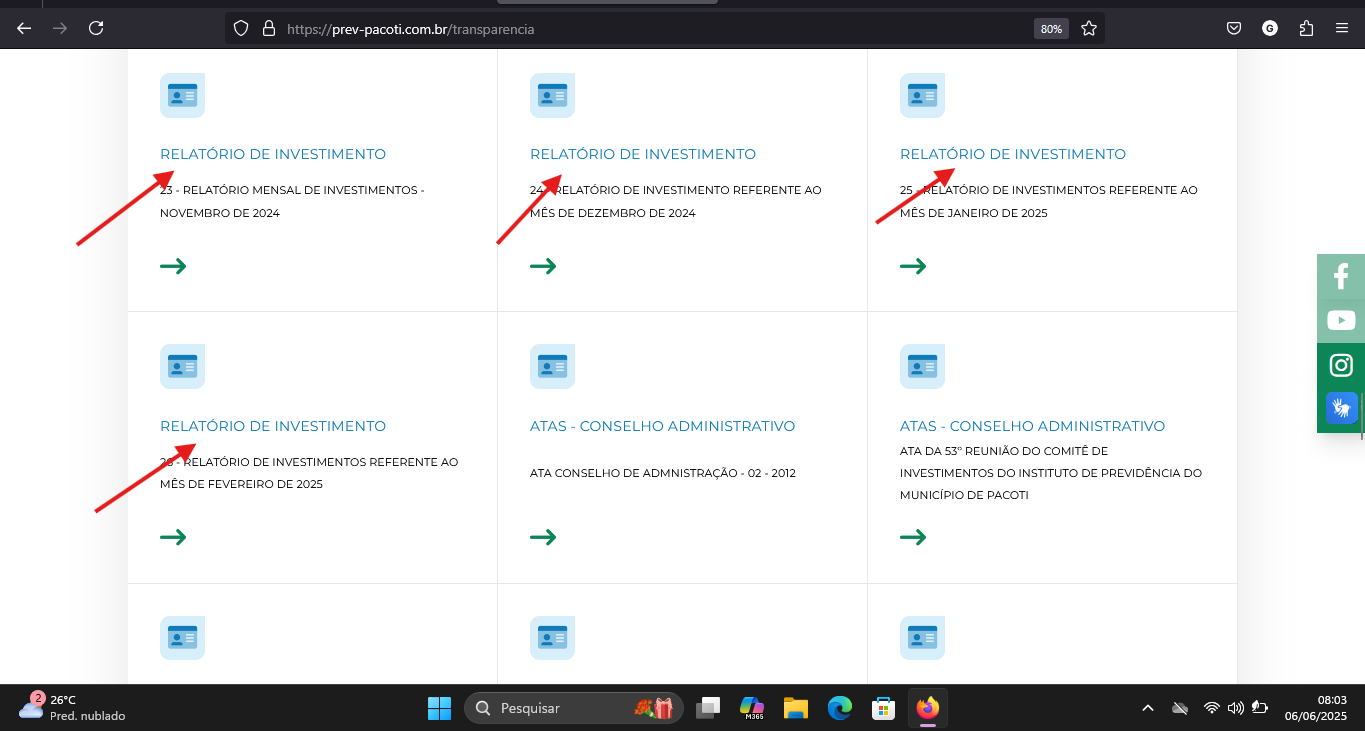Open Wi-Fi network settings in tray
The image size is (1365, 731).
coord(1212,708)
